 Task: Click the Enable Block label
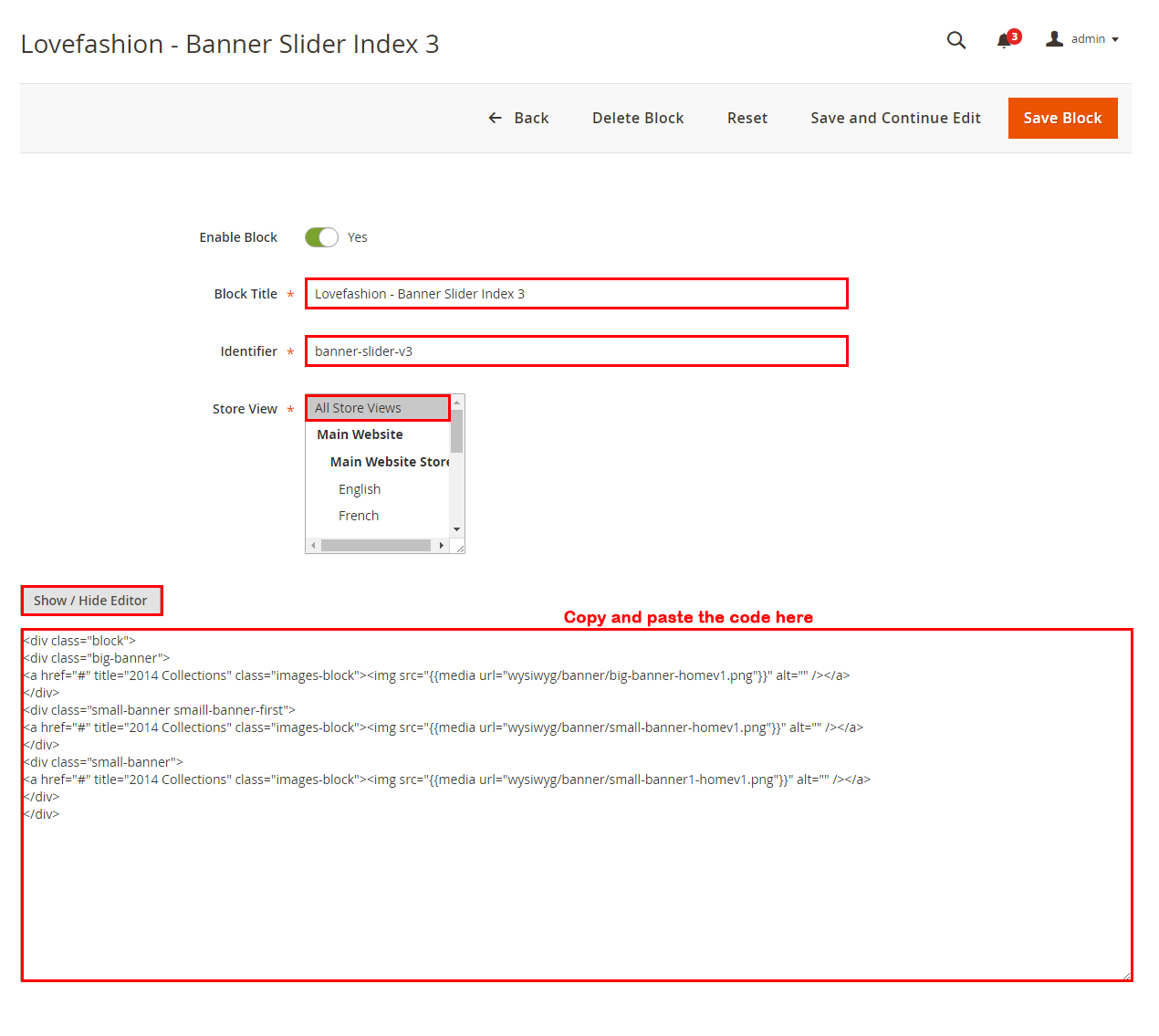(238, 237)
